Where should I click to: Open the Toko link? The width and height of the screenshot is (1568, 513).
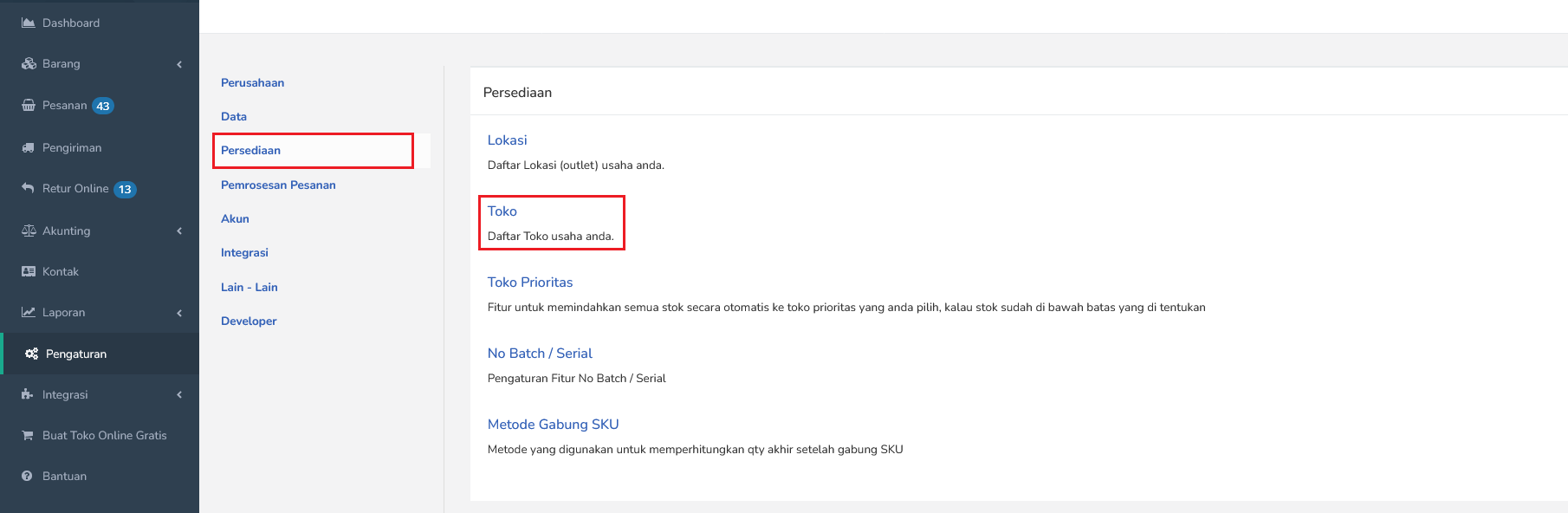(502, 211)
